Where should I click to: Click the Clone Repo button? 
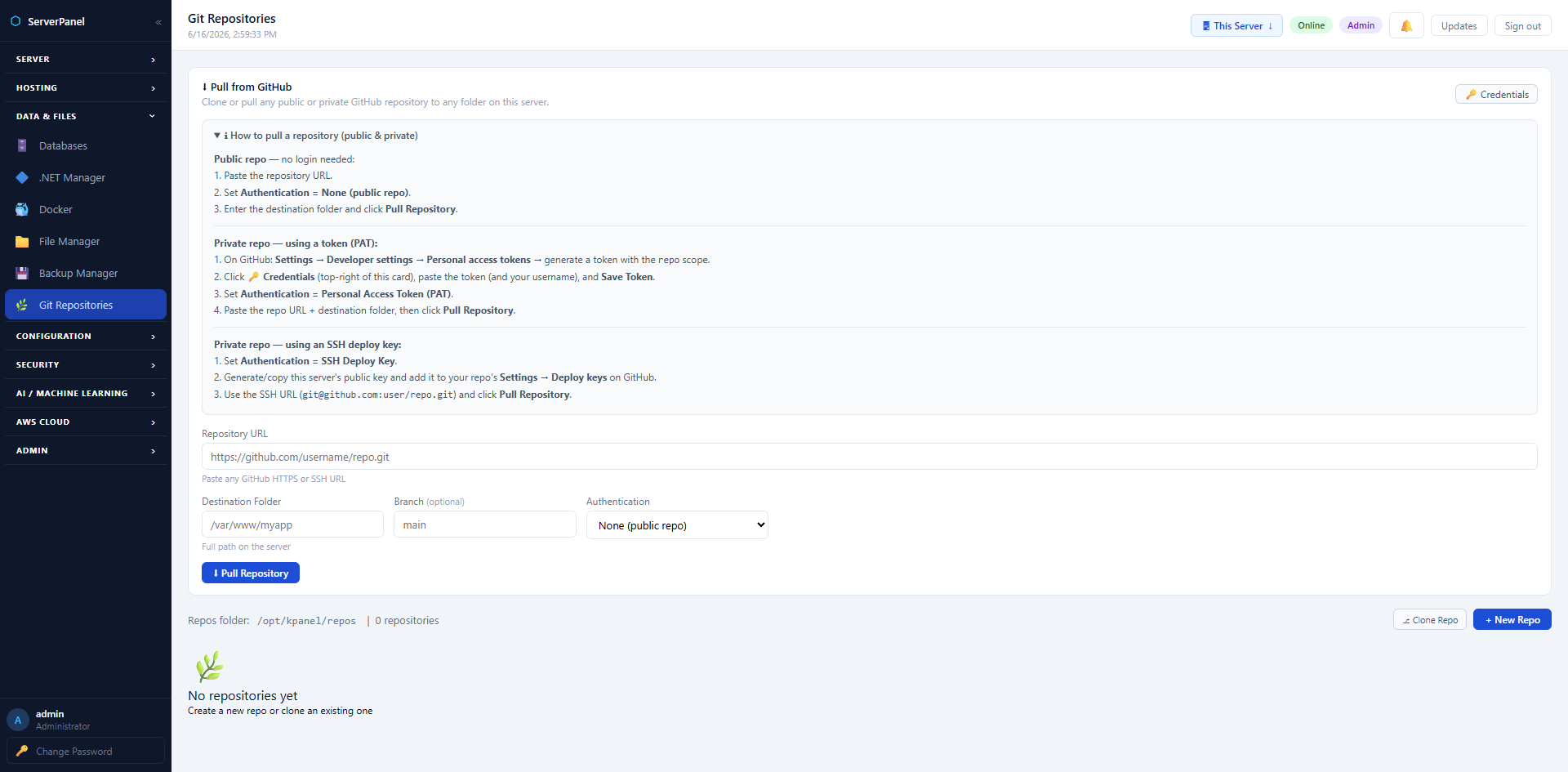(x=1430, y=619)
